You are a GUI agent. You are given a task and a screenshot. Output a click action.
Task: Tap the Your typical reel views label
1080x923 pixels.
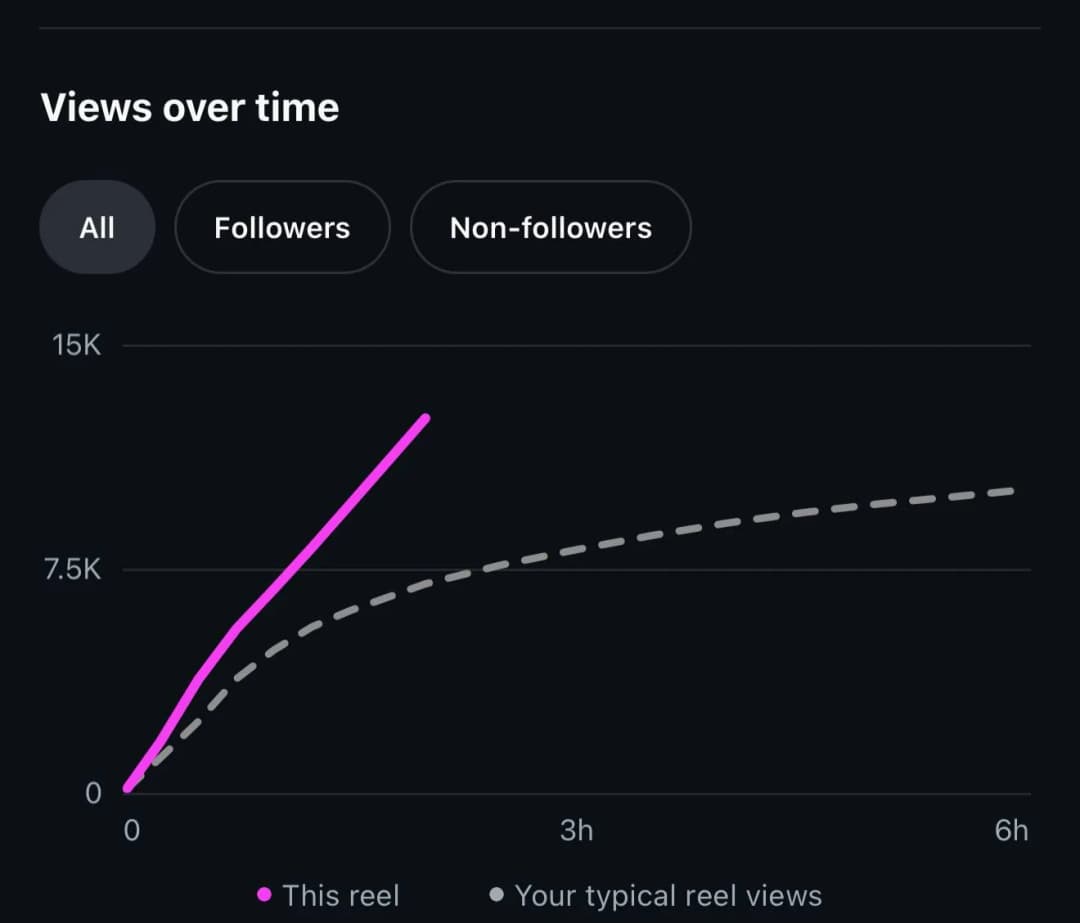[x=668, y=895]
